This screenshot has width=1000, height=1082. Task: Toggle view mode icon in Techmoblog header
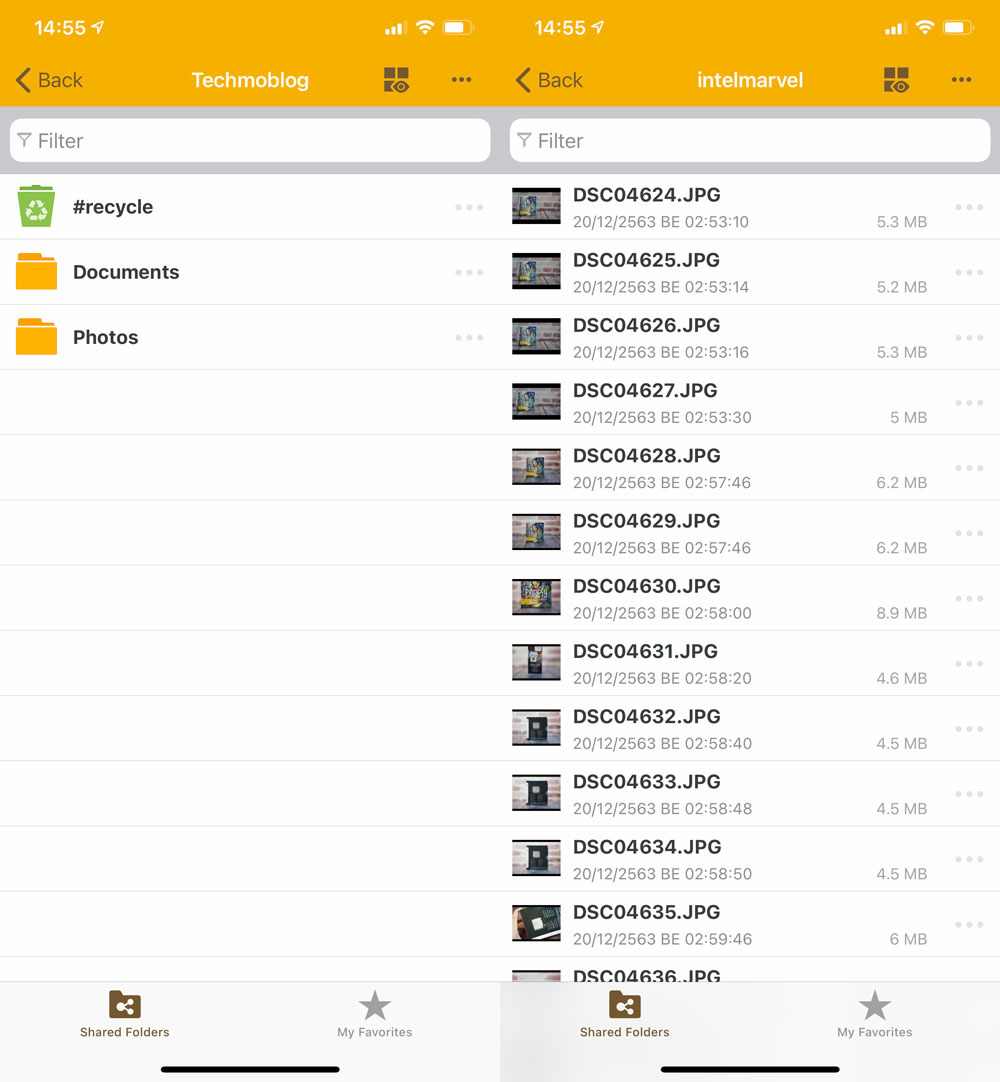397,81
